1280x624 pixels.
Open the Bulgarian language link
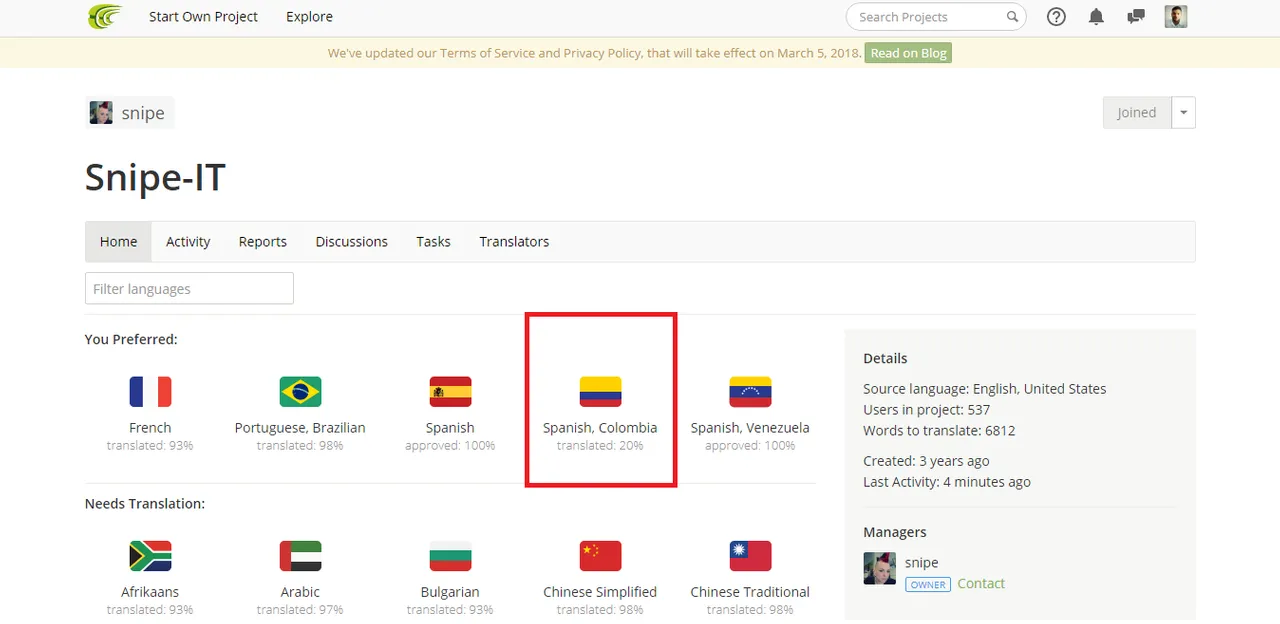[x=450, y=592]
